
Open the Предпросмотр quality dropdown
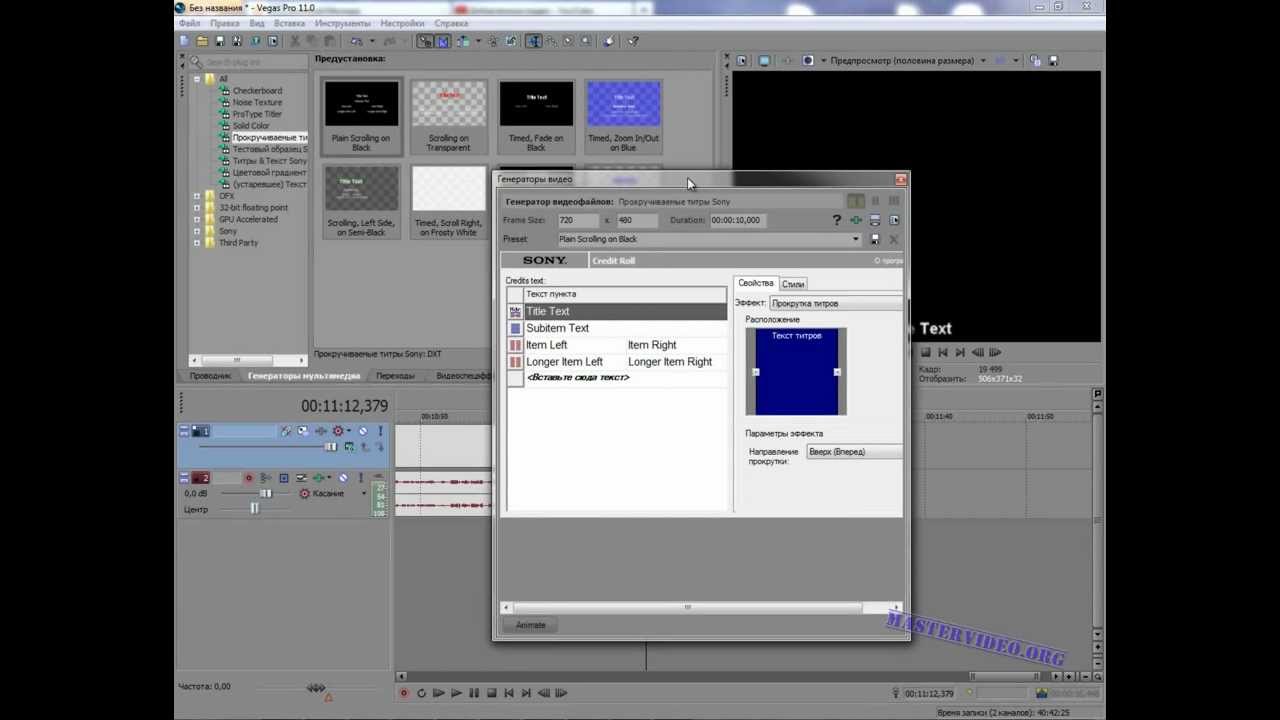point(983,60)
